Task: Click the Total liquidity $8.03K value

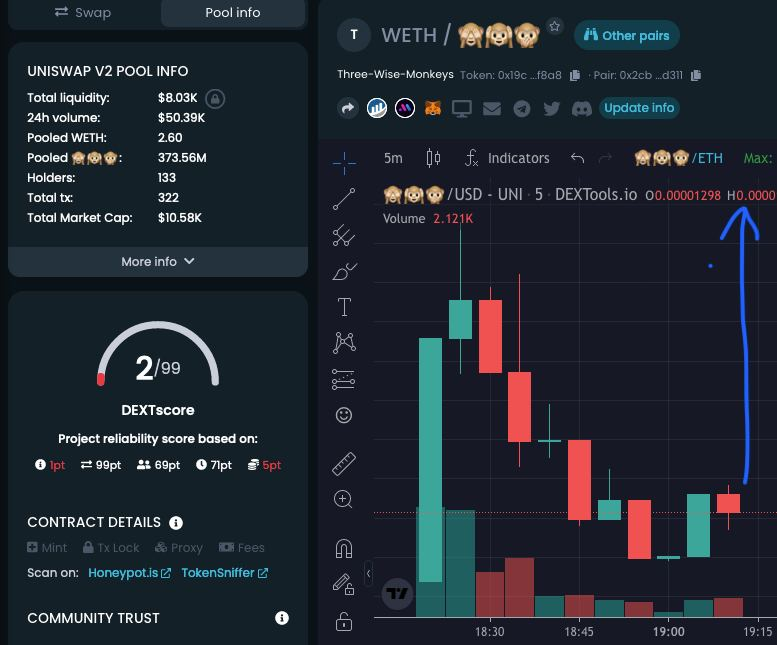Action: tap(177, 98)
